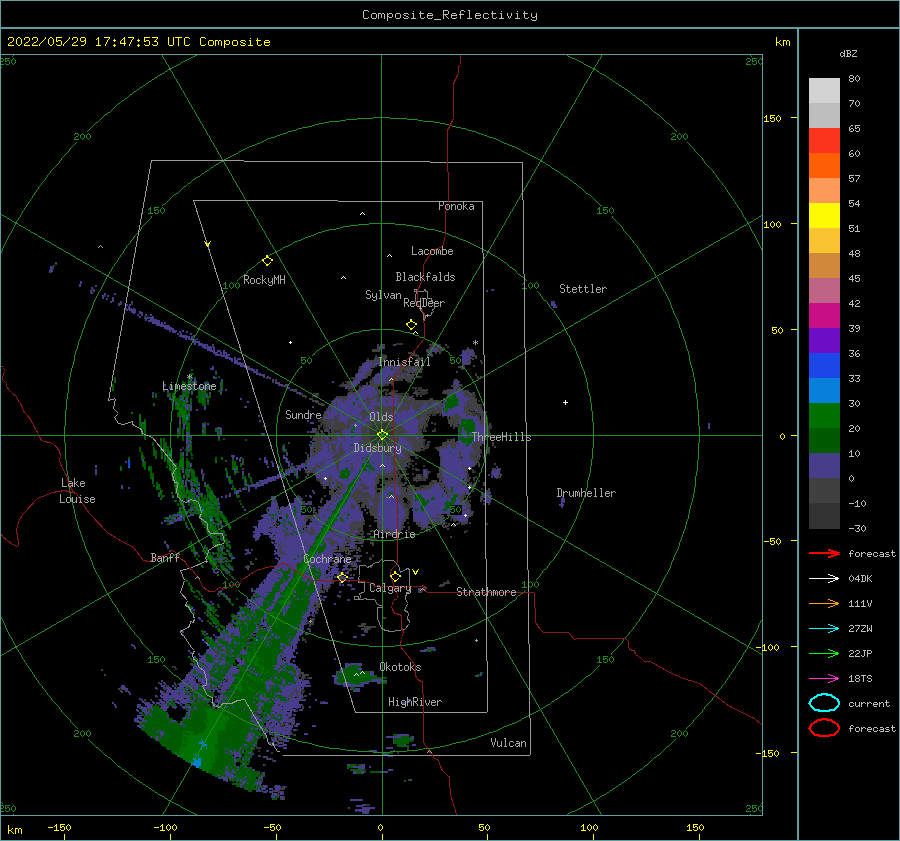Click the green 30 dBZ color swatch
The image size is (900, 841).
pos(824,416)
